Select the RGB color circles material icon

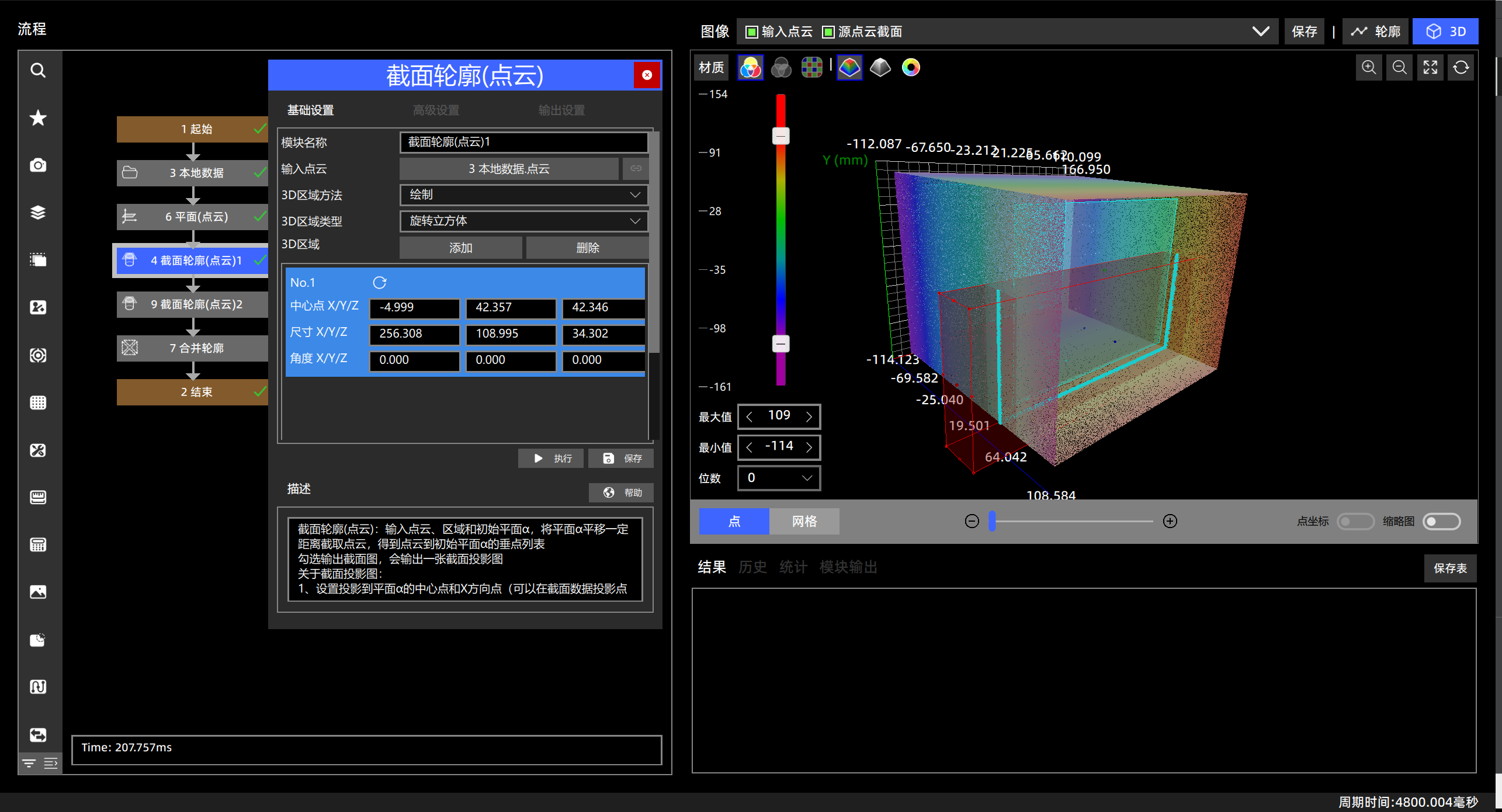point(750,68)
